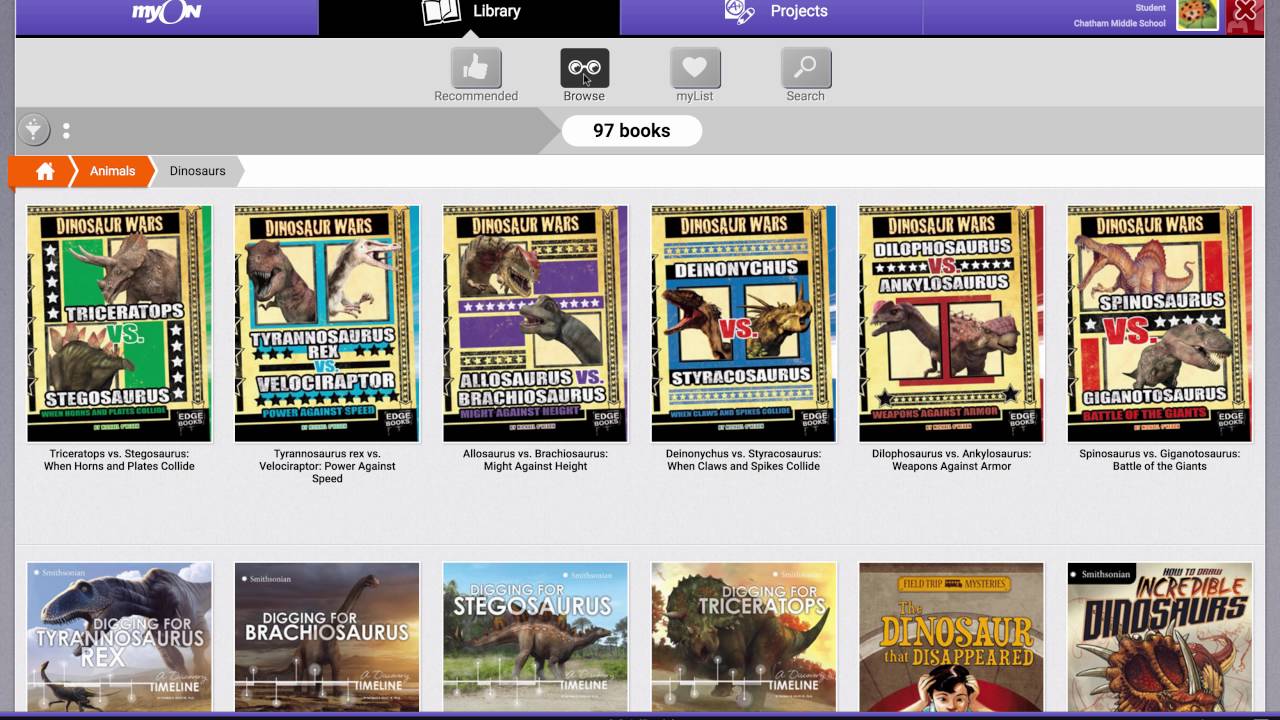Open the Search magnifier icon
Viewport: 1280px width, 720px height.
(806, 68)
